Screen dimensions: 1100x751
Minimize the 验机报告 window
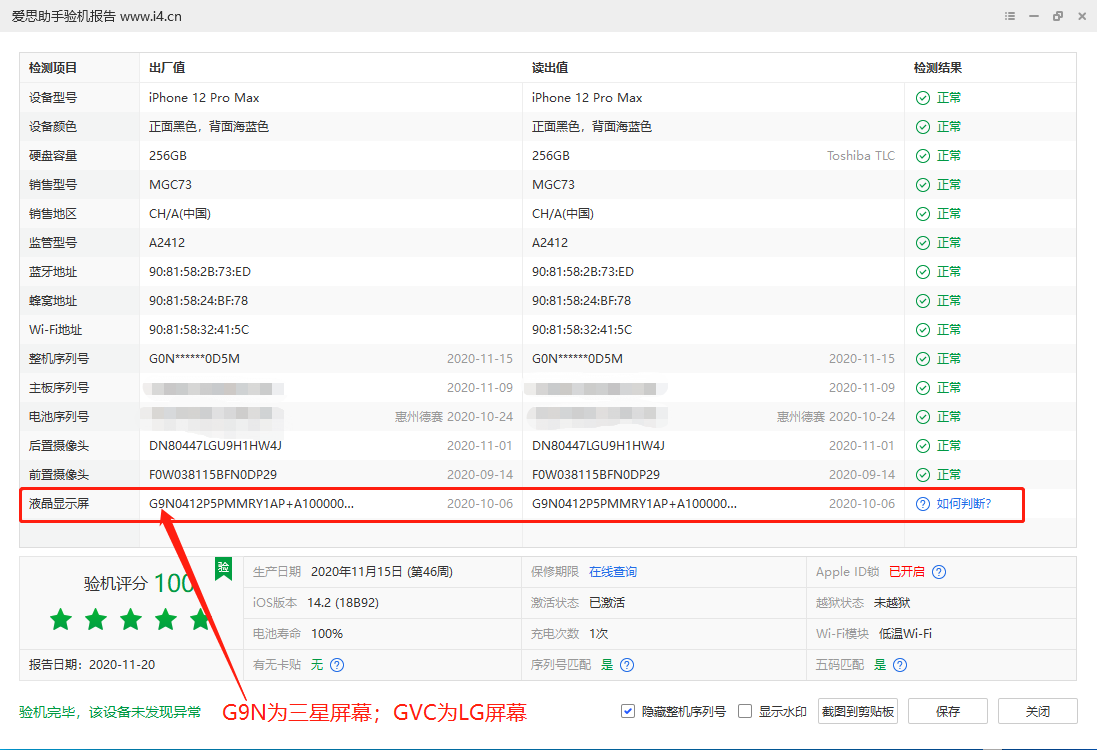point(1033,16)
